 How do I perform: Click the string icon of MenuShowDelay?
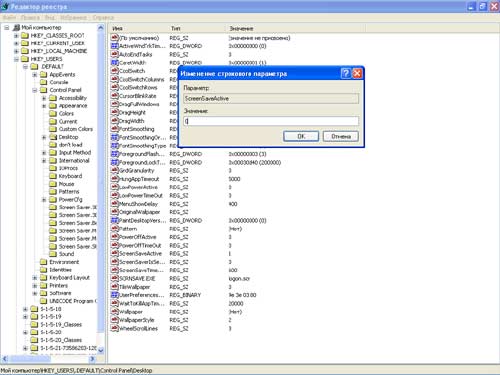pyautogui.click(x=115, y=204)
